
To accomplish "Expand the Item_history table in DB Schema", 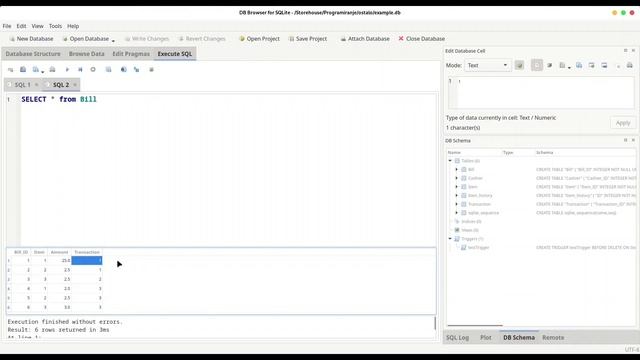I will [457, 196].
